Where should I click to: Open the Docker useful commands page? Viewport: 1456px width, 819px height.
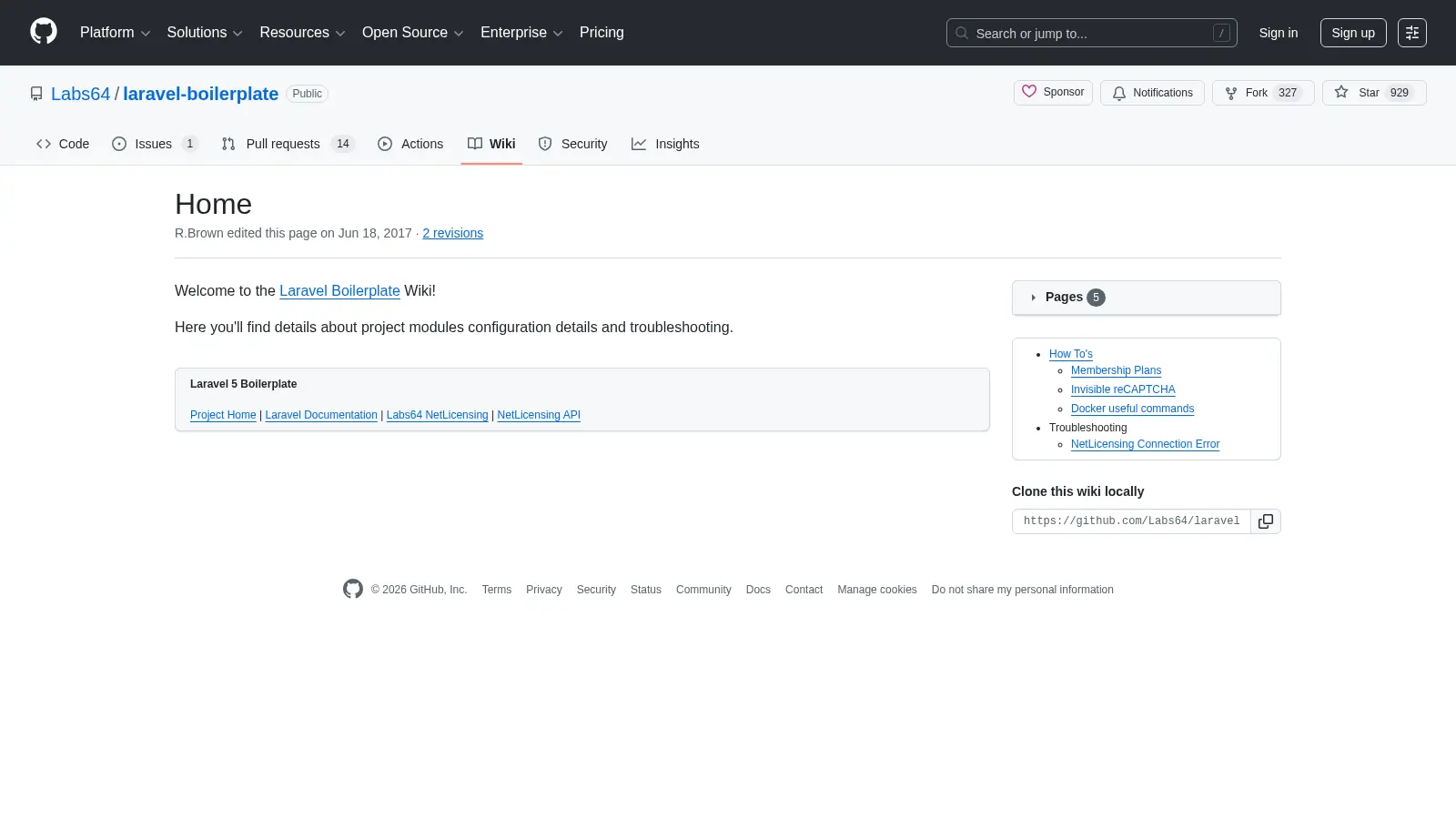[x=1132, y=409]
